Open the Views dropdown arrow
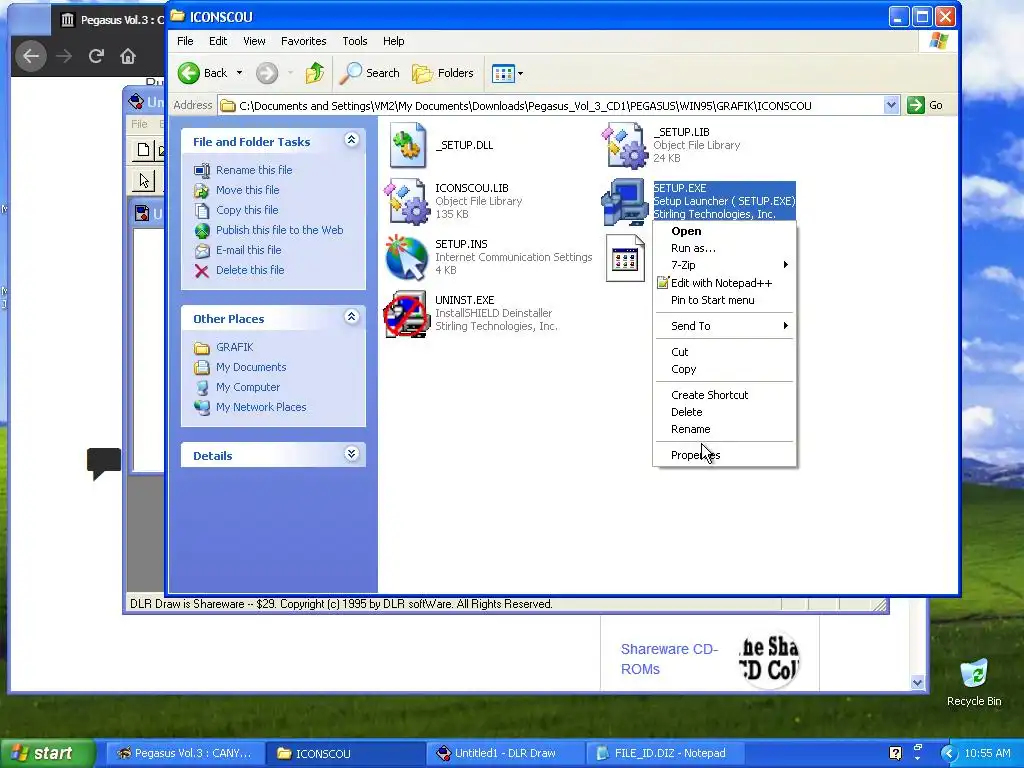 click(520, 73)
